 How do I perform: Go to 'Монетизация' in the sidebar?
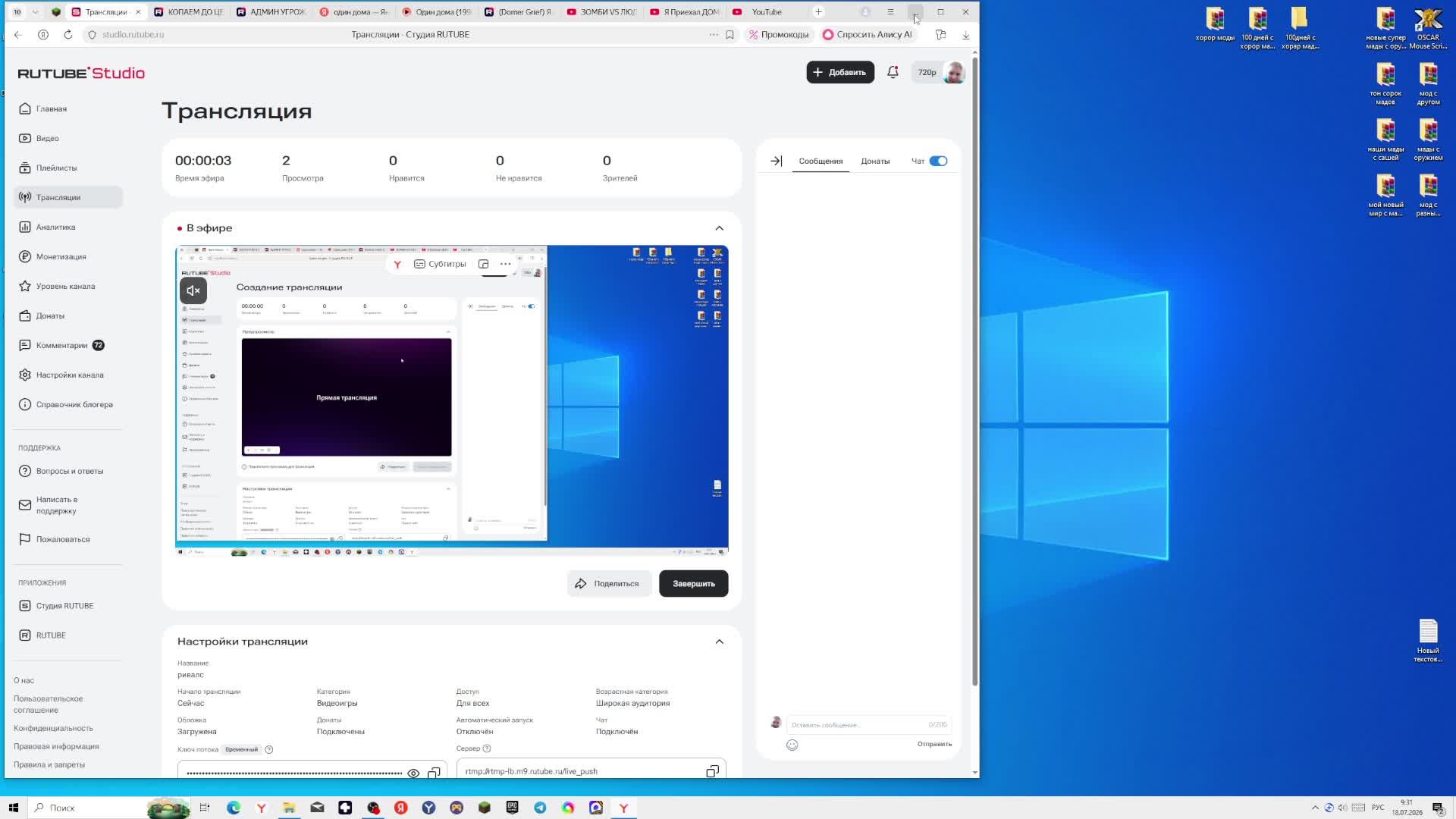point(68,256)
